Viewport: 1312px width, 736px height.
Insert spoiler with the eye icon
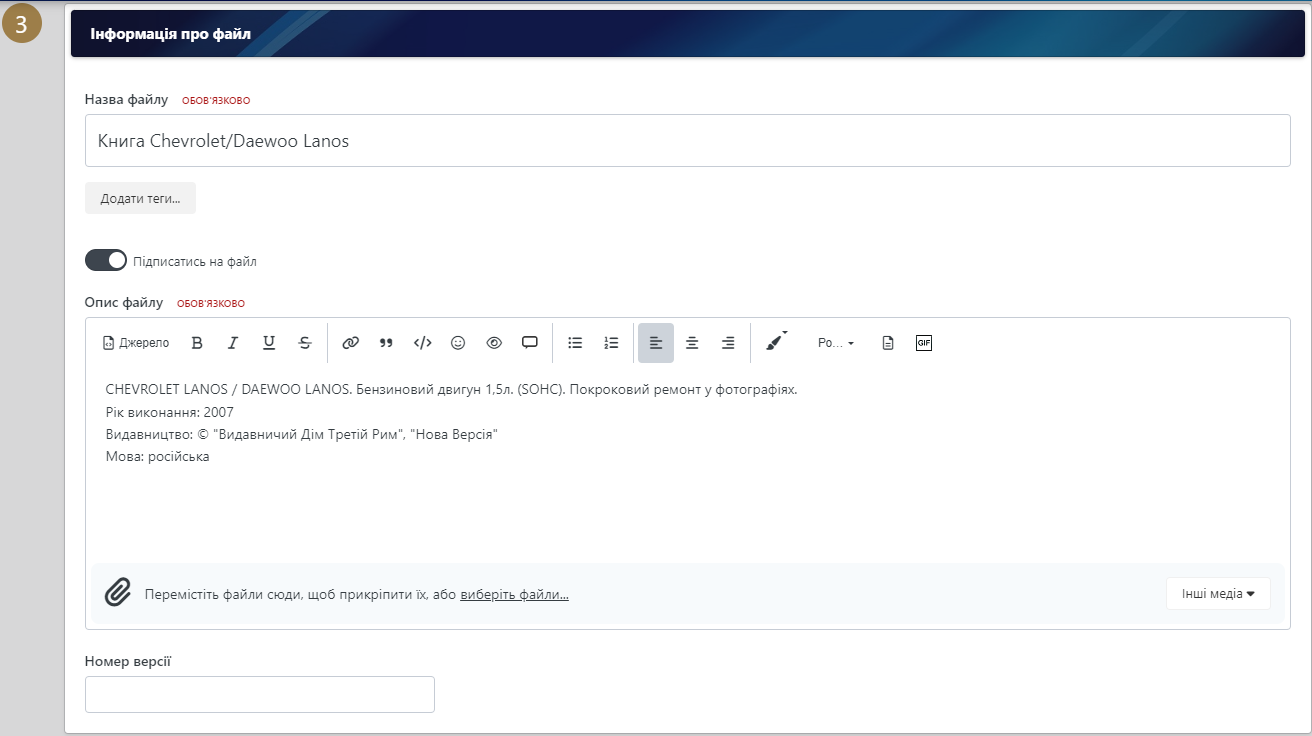point(494,343)
